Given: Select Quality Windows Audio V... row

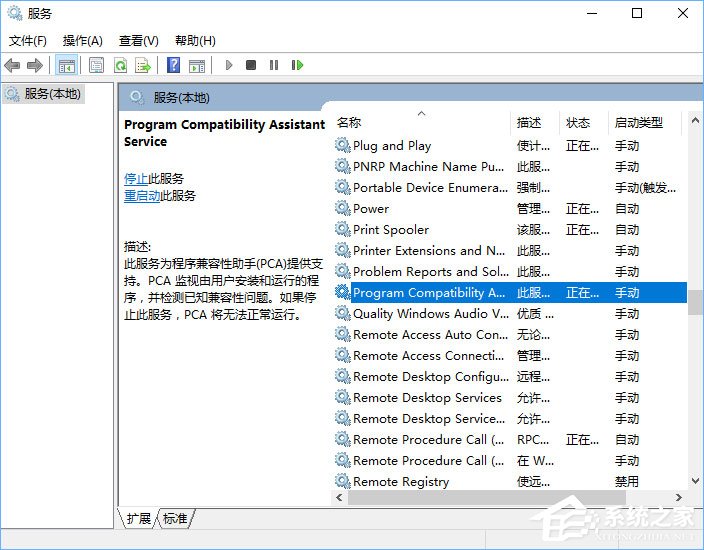Looking at the screenshot, I should tap(510, 313).
